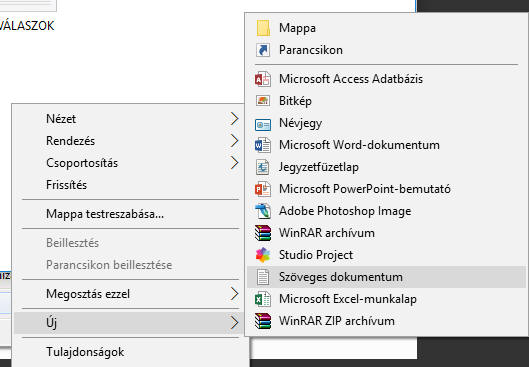
Task: Click the WinRAR archívum books icon
Action: point(263,233)
